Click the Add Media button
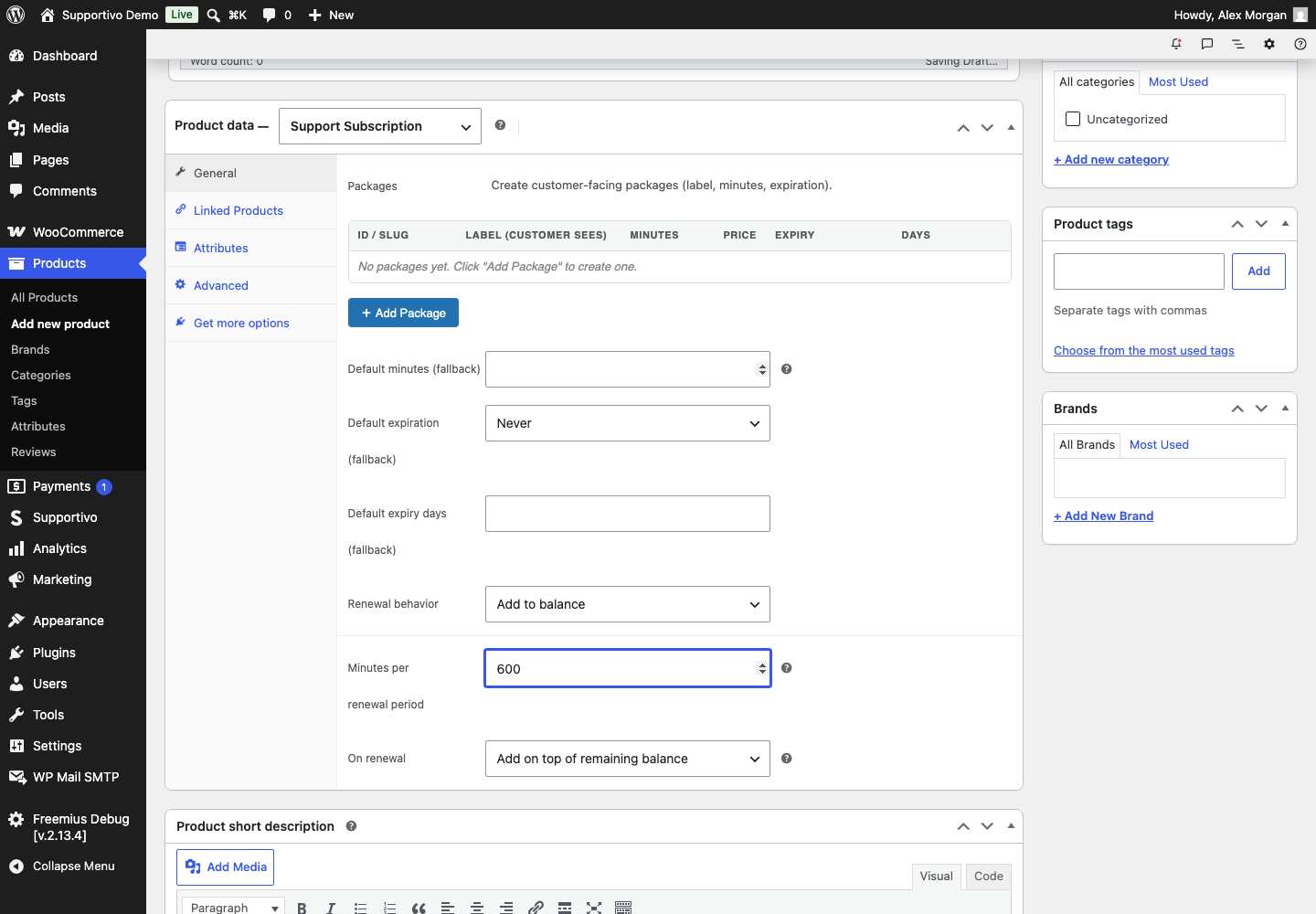This screenshot has width=1316, height=914. tap(225, 867)
